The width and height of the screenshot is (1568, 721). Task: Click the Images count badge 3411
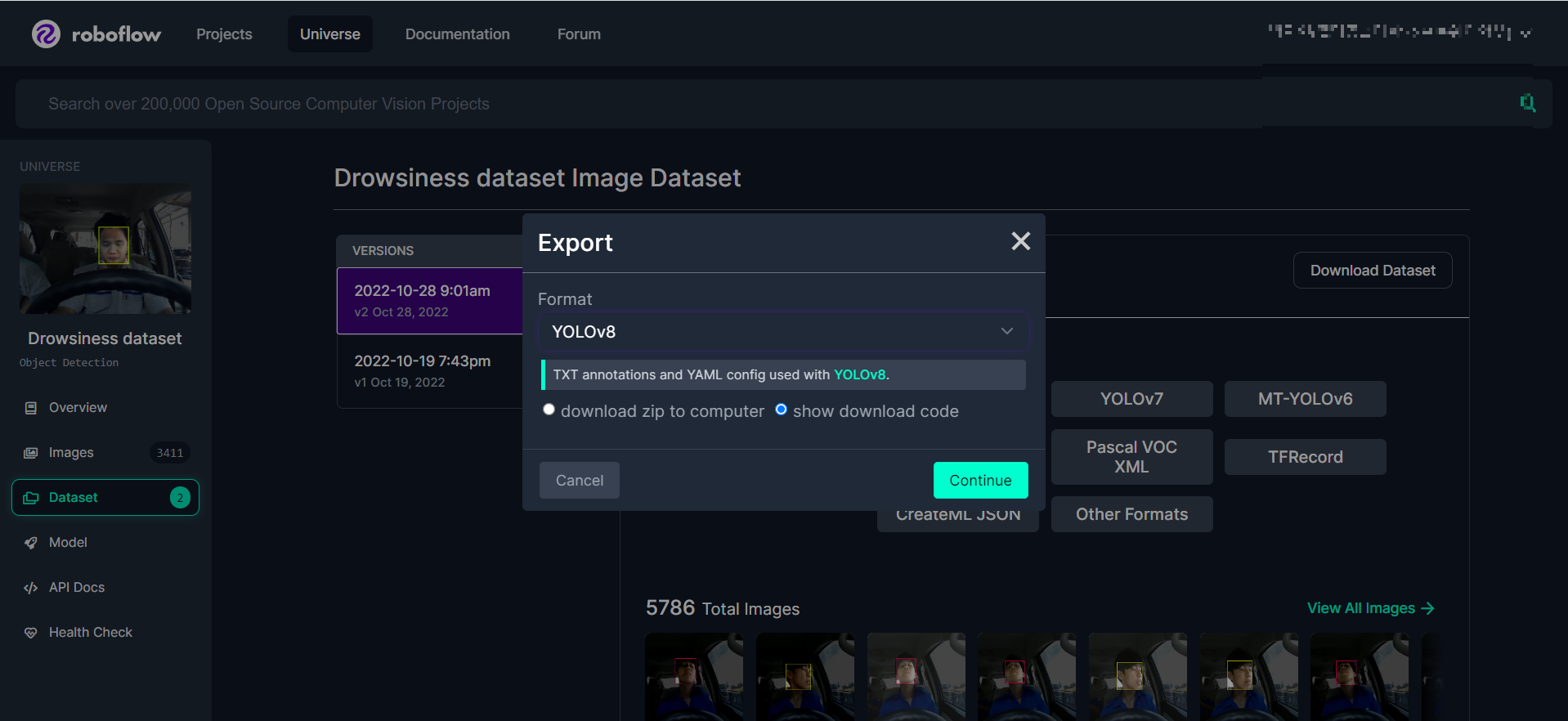(170, 453)
